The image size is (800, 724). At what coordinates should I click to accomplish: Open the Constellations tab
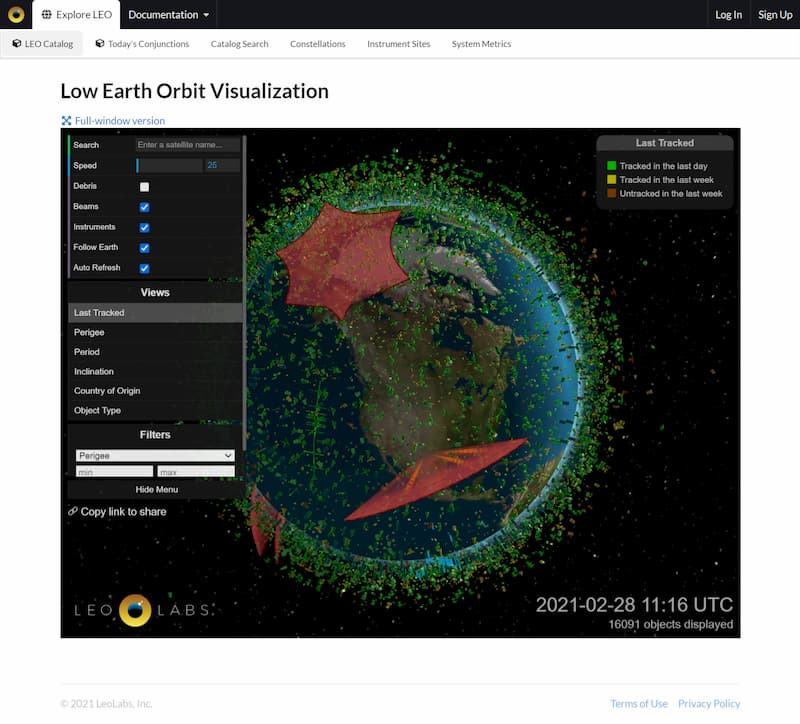pyautogui.click(x=317, y=44)
